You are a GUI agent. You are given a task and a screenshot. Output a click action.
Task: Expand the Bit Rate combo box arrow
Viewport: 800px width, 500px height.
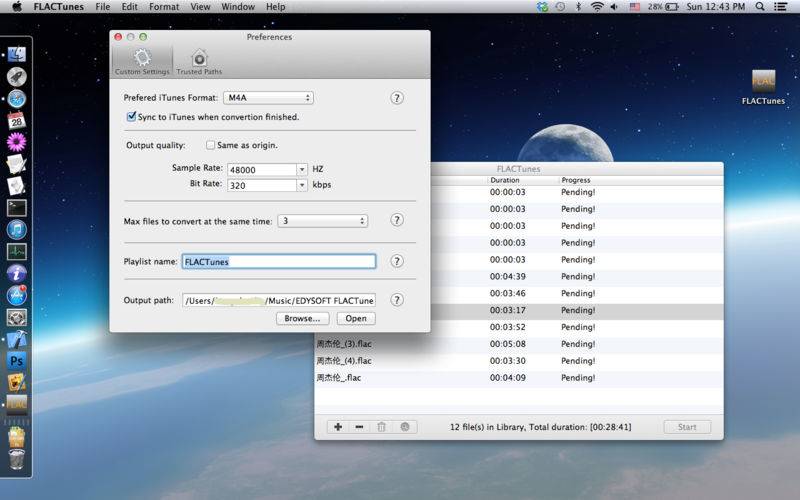click(302, 185)
